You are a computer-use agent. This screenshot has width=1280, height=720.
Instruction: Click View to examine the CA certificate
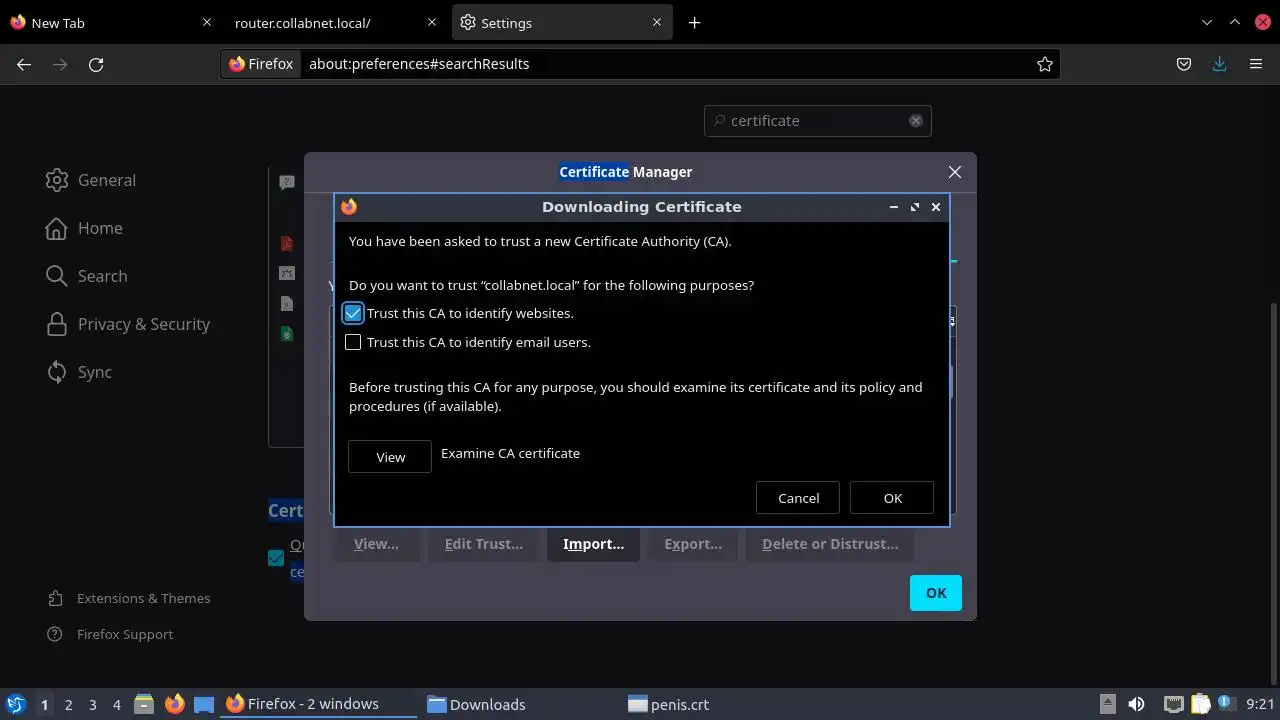click(x=390, y=457)
